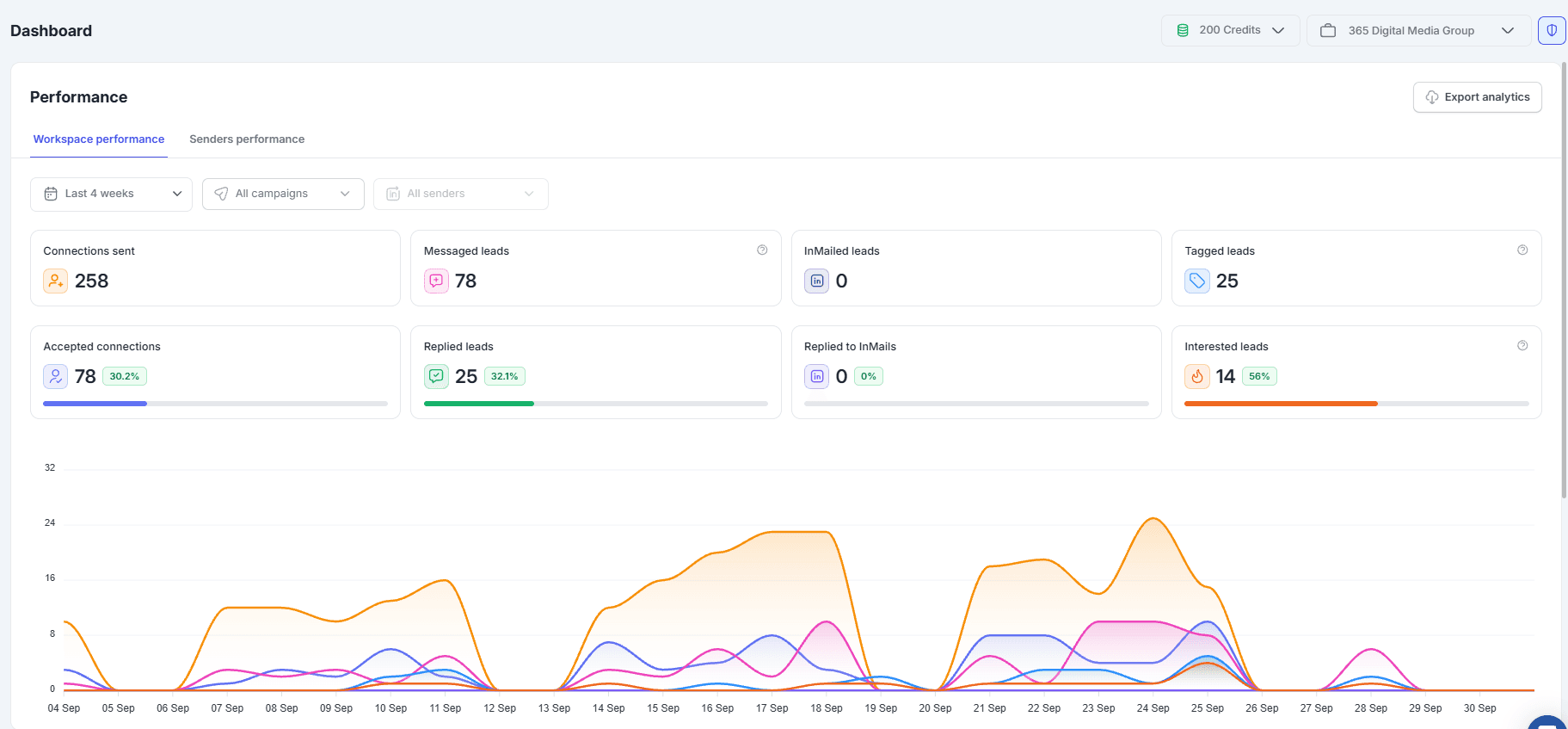Viewport: 1568px width, 729px height.
Task: Click the Interested leads flame icon
Action: point(1196,376)
